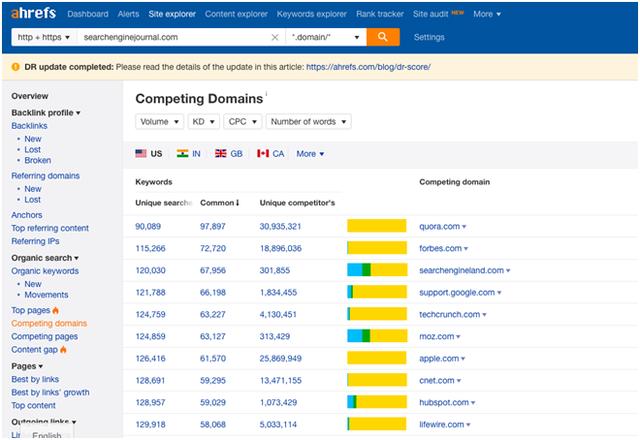
Task: Open the Number of words filter dropdown
Action: pos(309,122)
